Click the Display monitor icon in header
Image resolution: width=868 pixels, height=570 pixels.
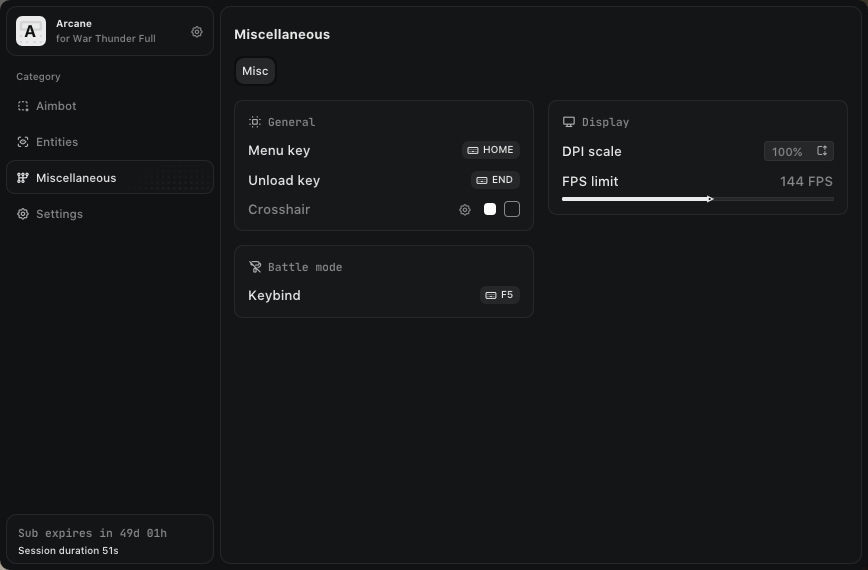(x=569, y=122)
